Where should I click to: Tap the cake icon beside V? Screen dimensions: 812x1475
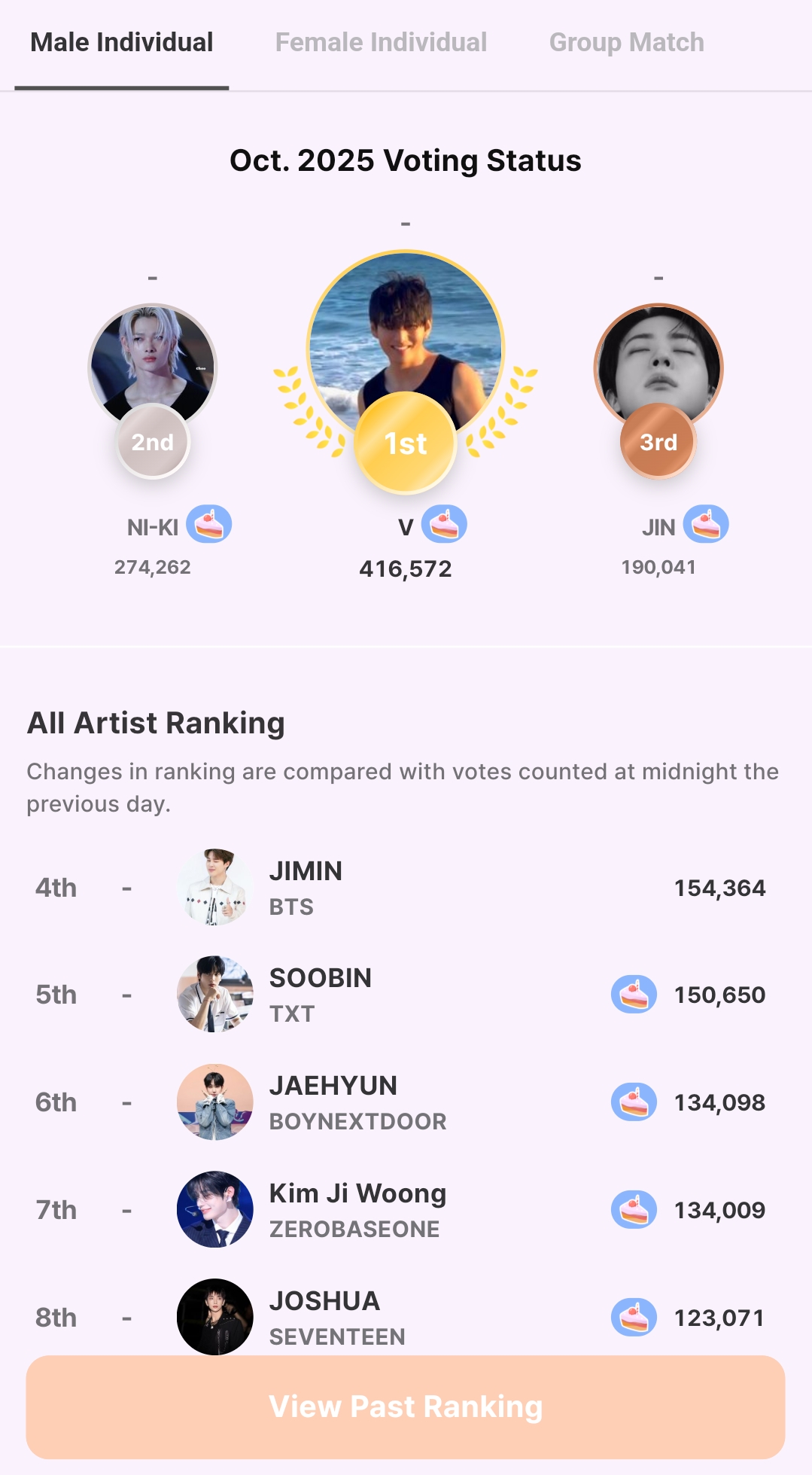pos(444,525)
